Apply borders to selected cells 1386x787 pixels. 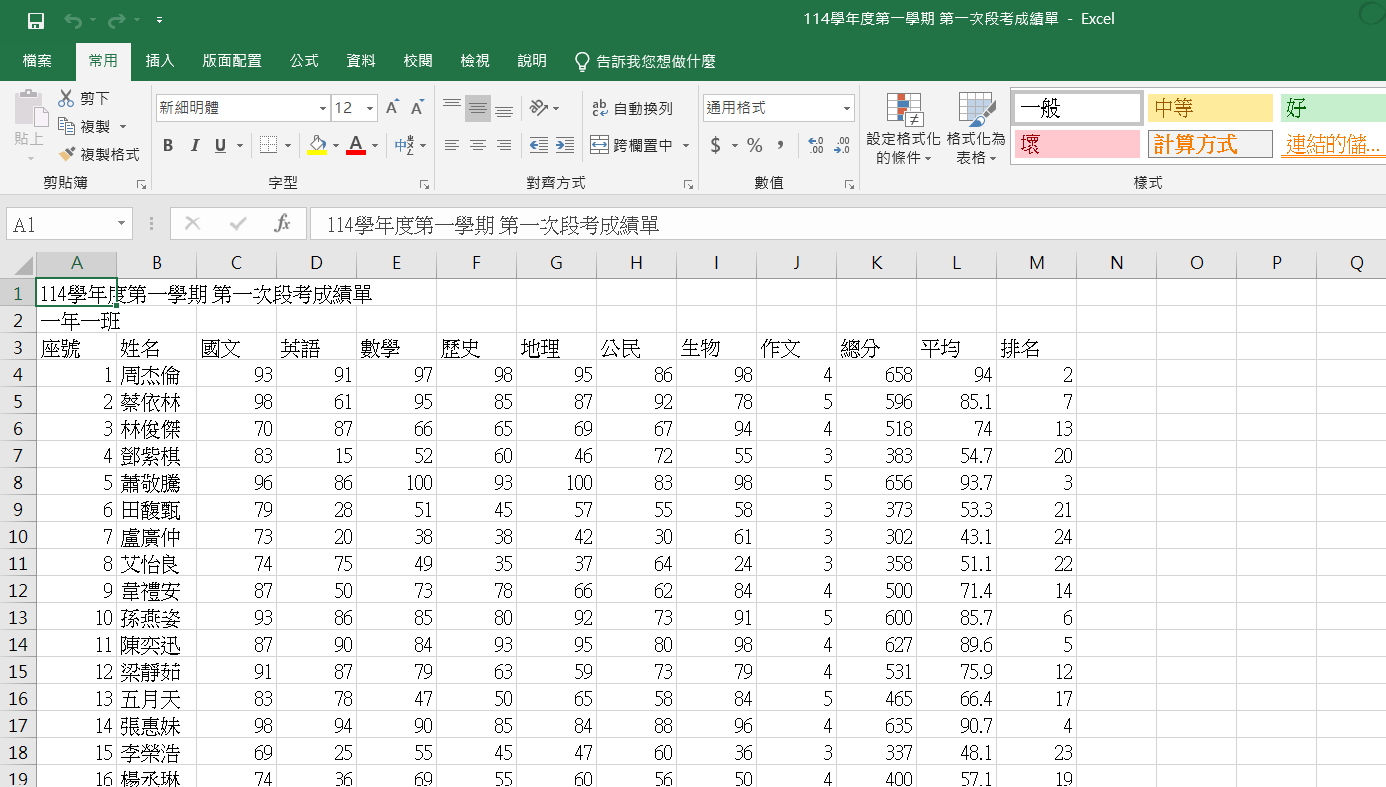pos(267,145)
